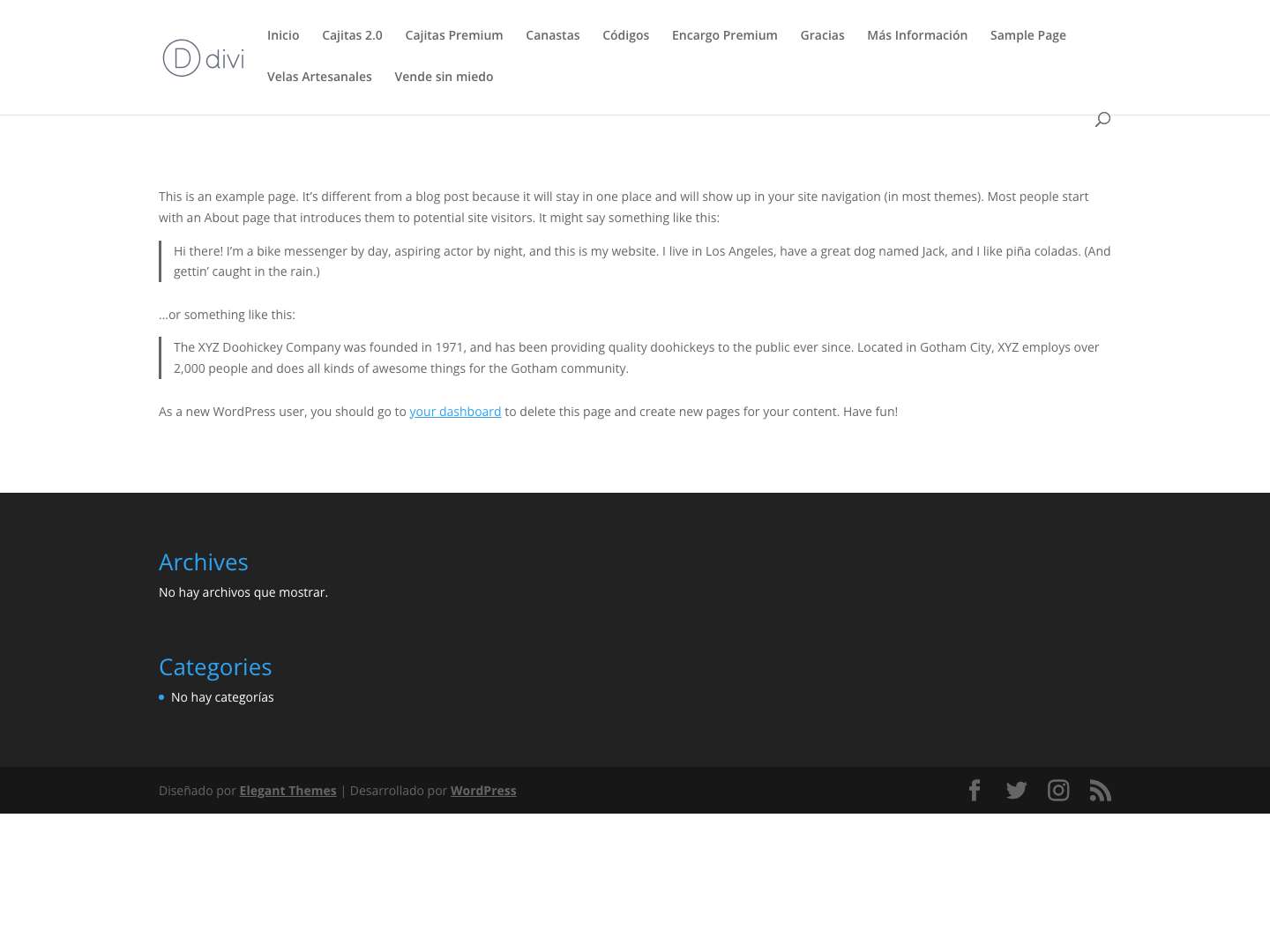Visit the Facebook icon in the footer

coord(975,791)
